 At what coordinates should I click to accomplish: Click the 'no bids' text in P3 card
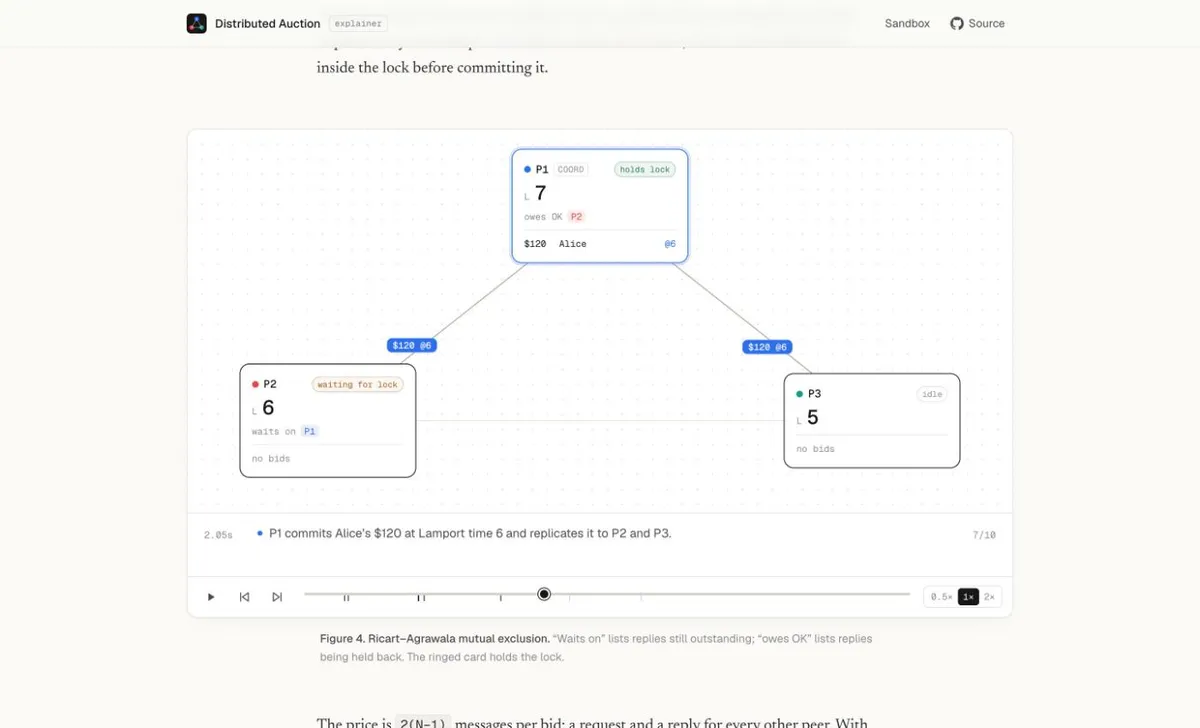coord(815,449)
